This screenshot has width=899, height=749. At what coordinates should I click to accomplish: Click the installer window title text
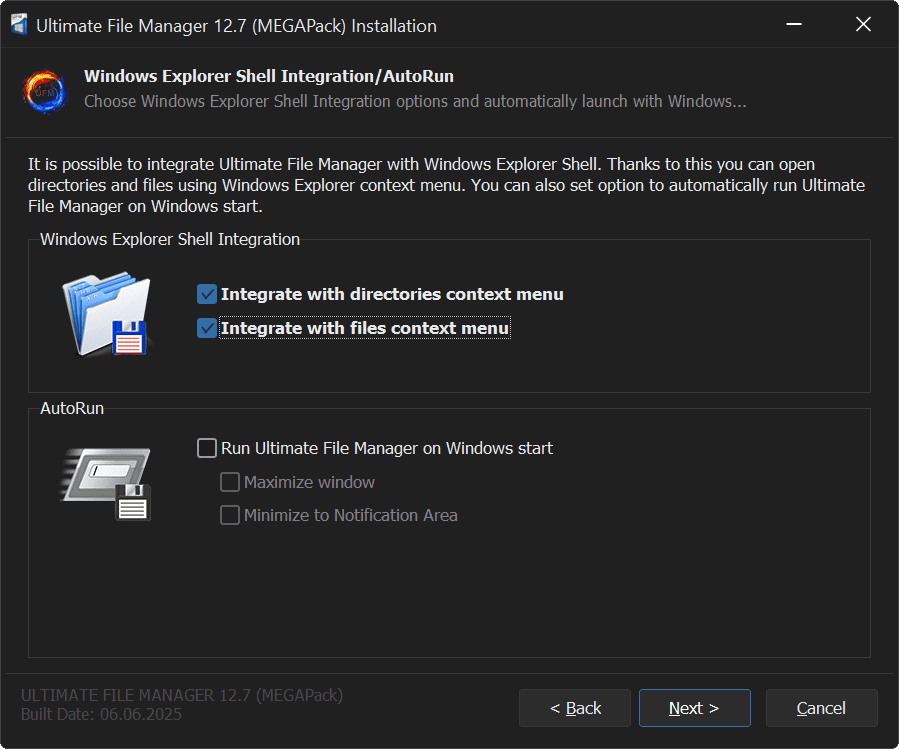pos(236,26)
